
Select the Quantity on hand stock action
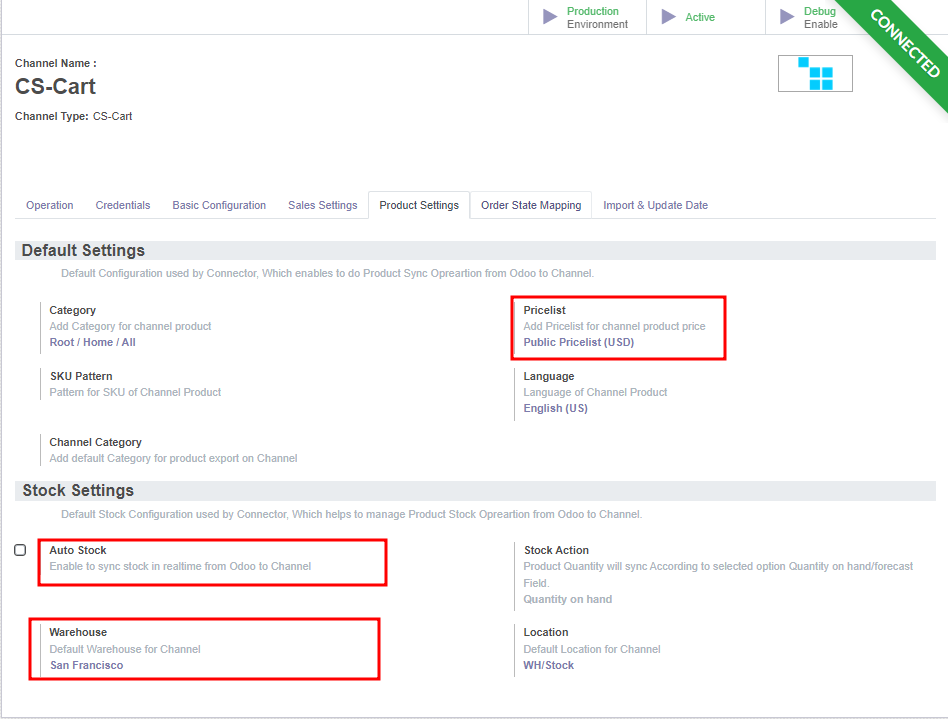click(x=568, y=599)
